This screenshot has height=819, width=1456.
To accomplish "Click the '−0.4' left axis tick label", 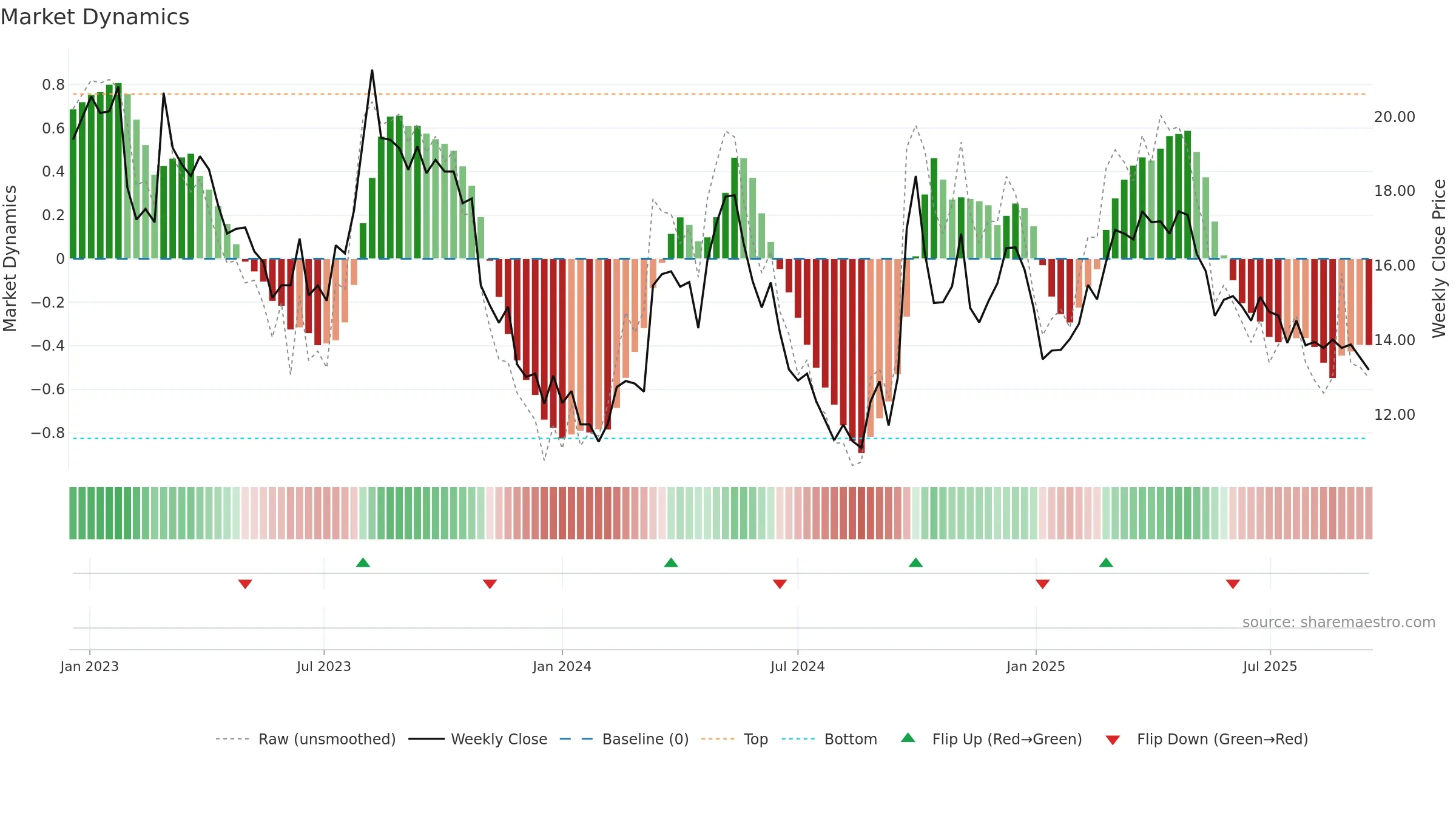I will click(48, 346).
